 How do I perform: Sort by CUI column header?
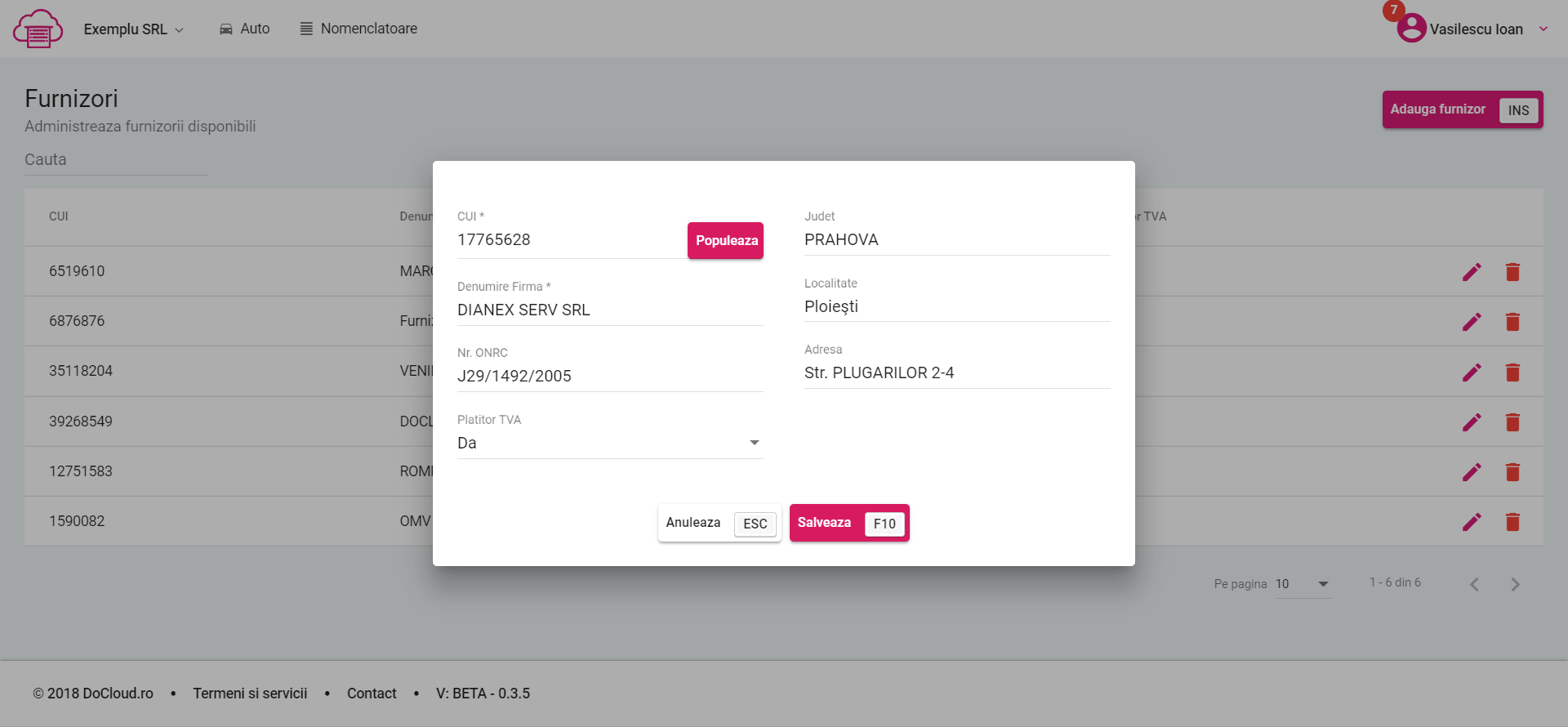tap(59, 216)
